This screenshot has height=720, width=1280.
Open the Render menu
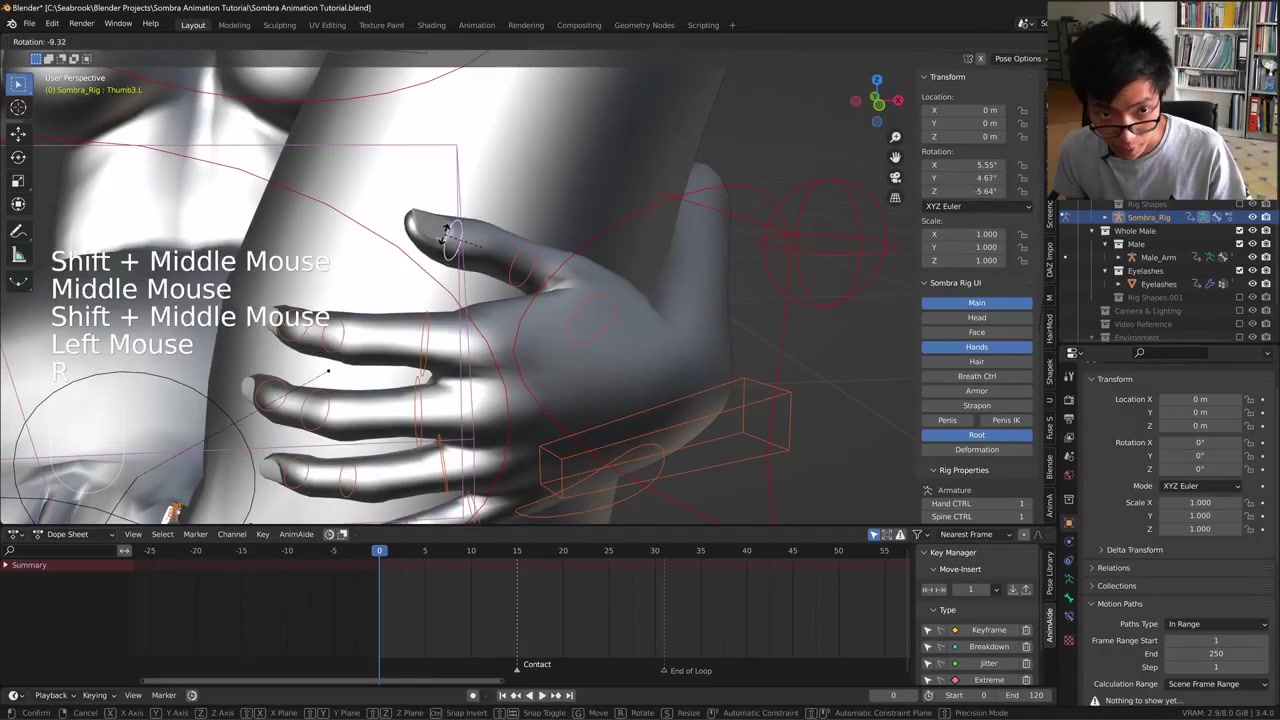[81, 24]
